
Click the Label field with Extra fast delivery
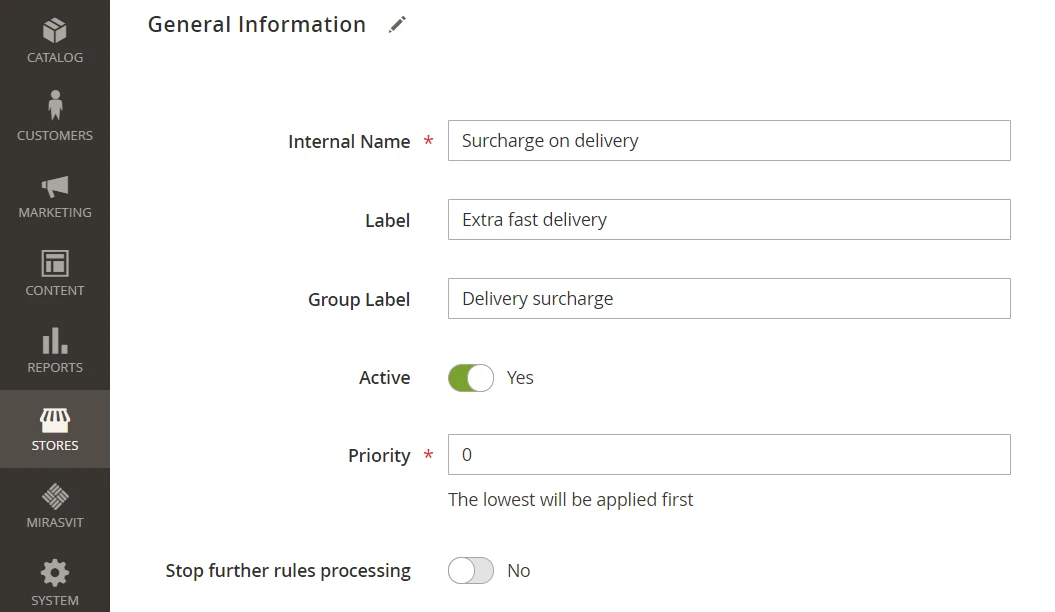pyautogui.click(x=729, y=220)
